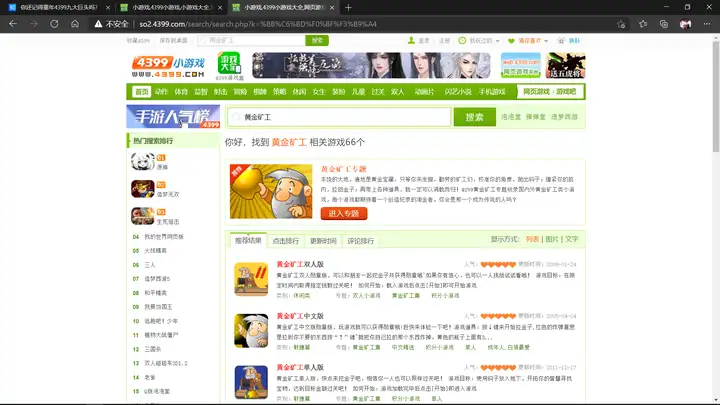Click the small top-bar search field
Screen dimensions: 720x405
pos(251,40)
